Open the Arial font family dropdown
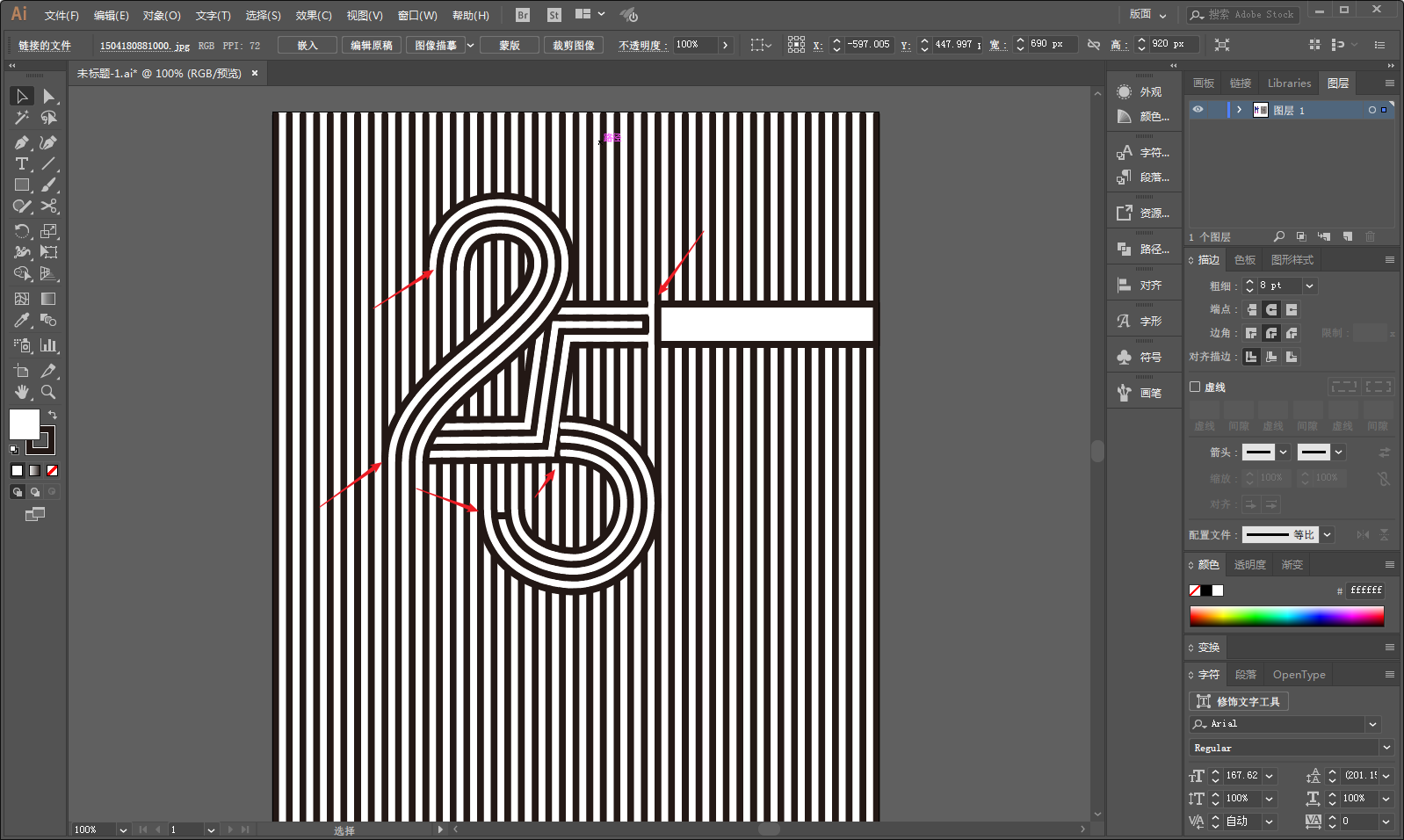The image size is (1404, 840). click(1372, 724)
